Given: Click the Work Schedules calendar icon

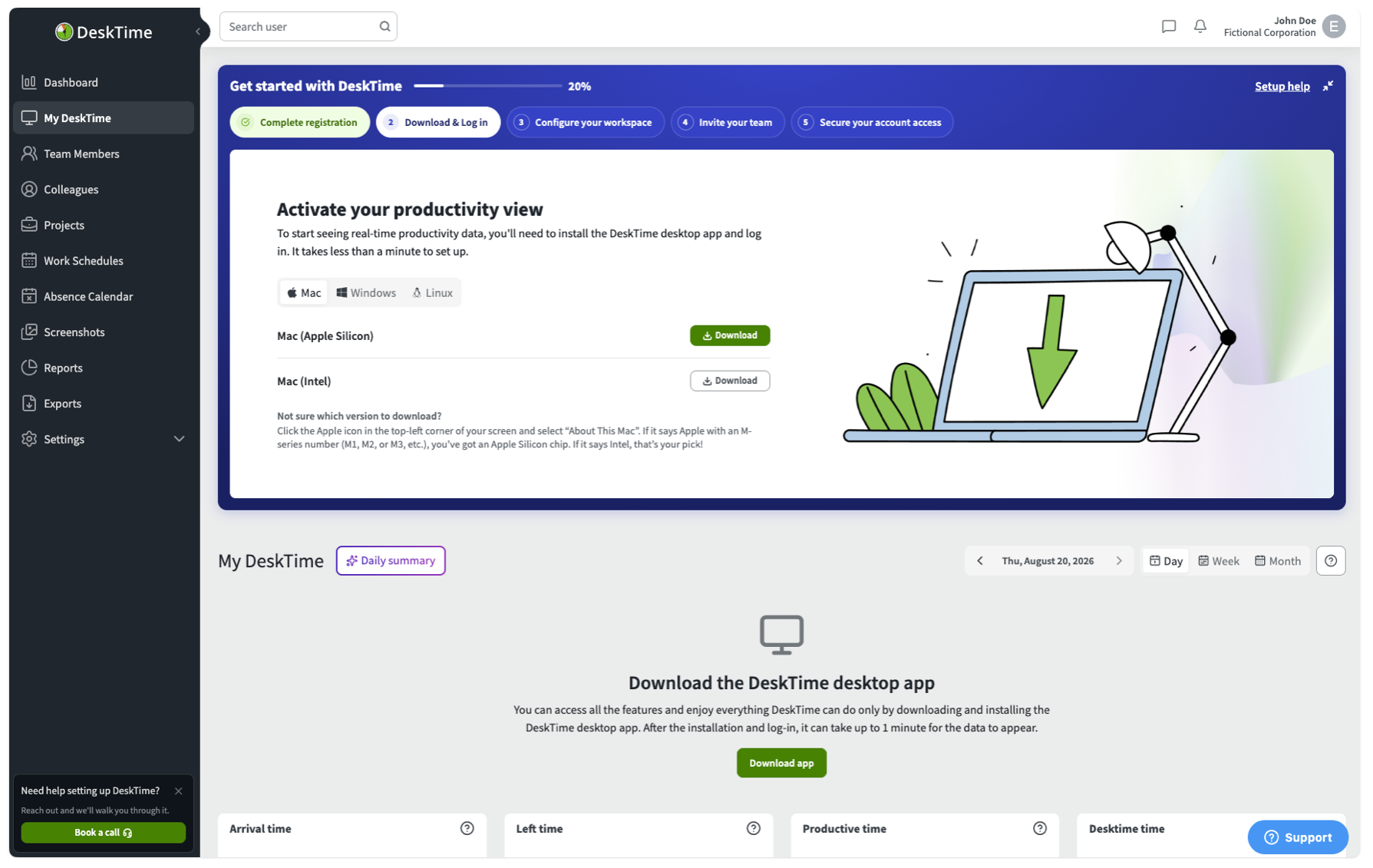Looking at the screenshot, I should [29, 261].
